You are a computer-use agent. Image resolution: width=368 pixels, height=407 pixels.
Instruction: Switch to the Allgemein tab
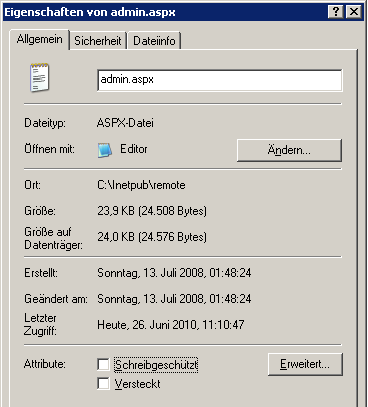point(39,39)
